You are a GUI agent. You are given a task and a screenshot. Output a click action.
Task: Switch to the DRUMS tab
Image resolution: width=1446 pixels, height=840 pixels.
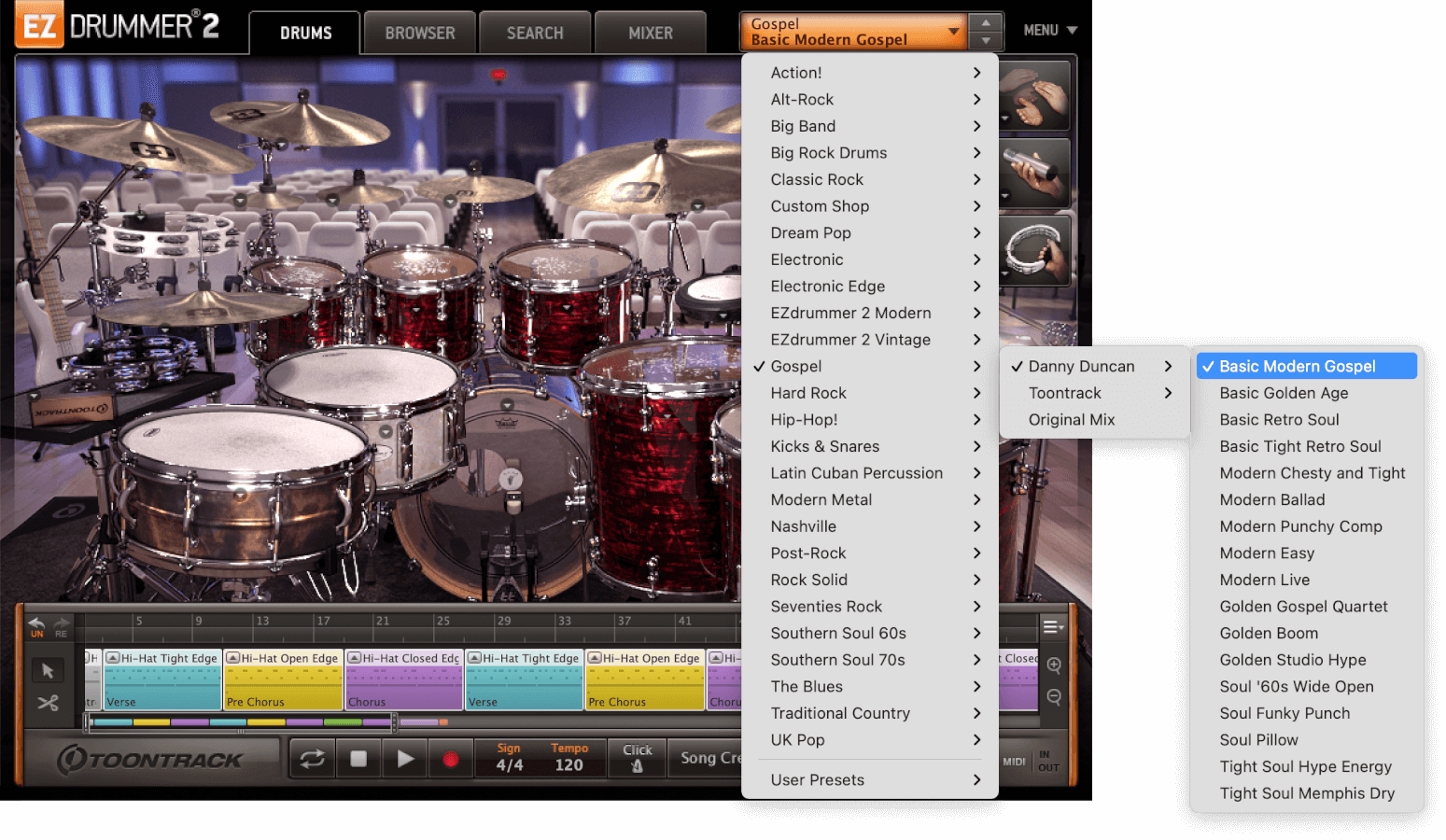[x=305, y=33]
